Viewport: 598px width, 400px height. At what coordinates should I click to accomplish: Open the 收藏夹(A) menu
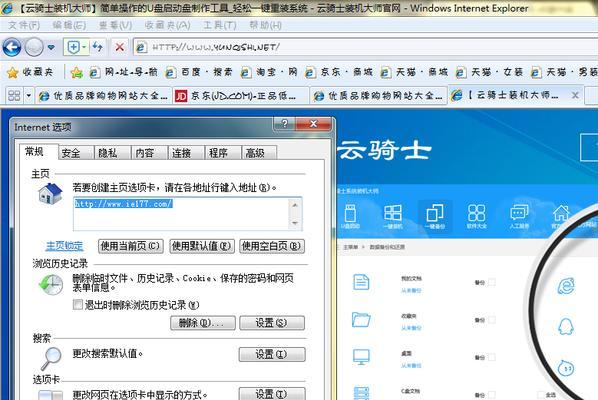(167, 26)
